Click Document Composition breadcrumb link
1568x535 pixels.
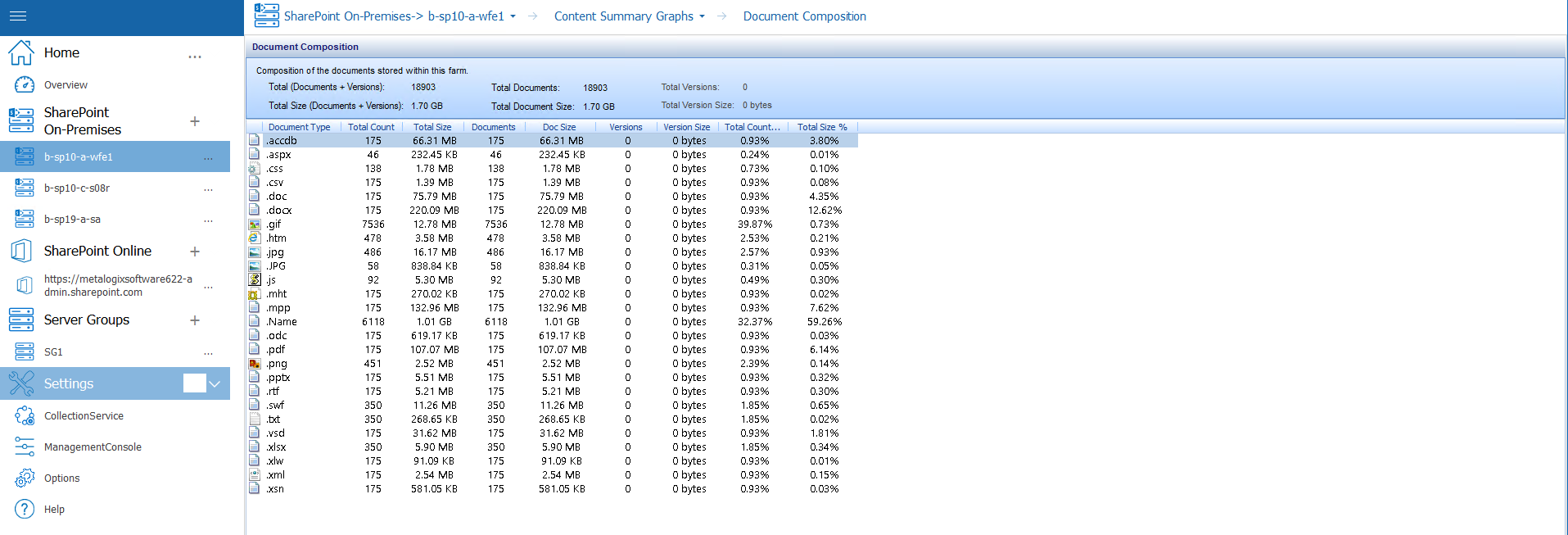(x=804, y=16)
